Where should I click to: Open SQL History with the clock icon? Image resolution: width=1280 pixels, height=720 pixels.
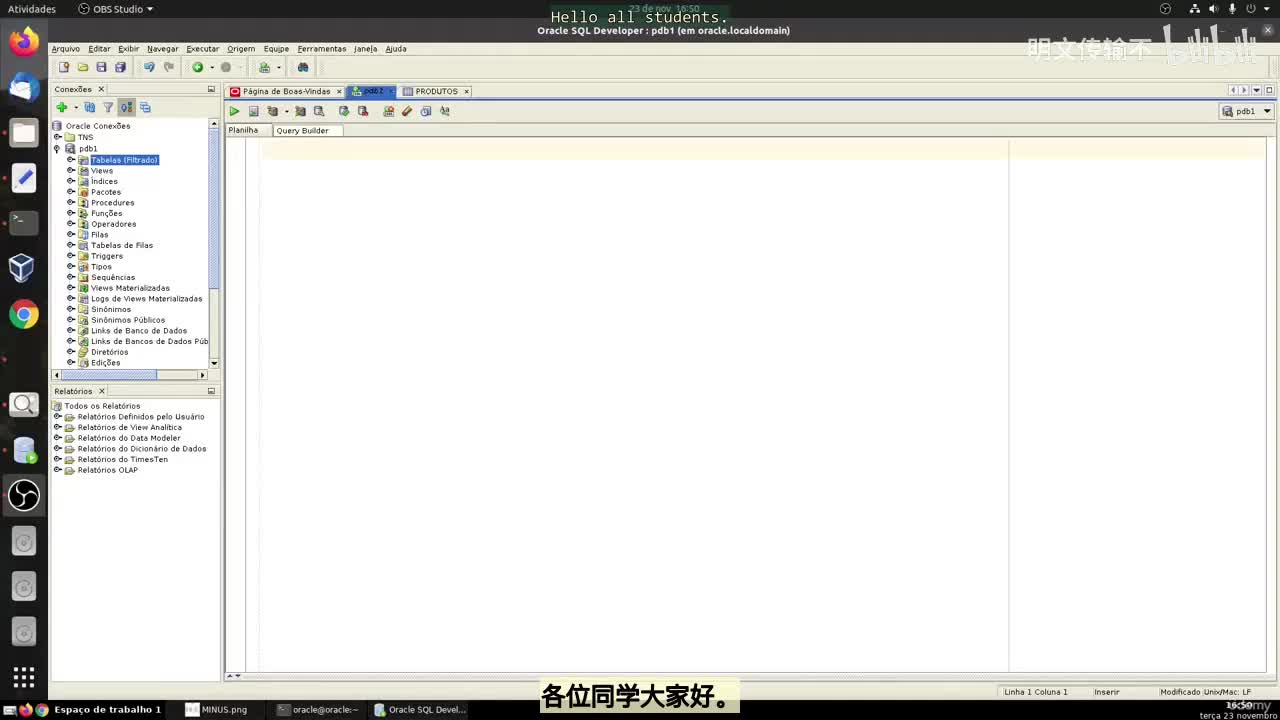[x=426, y=111]
